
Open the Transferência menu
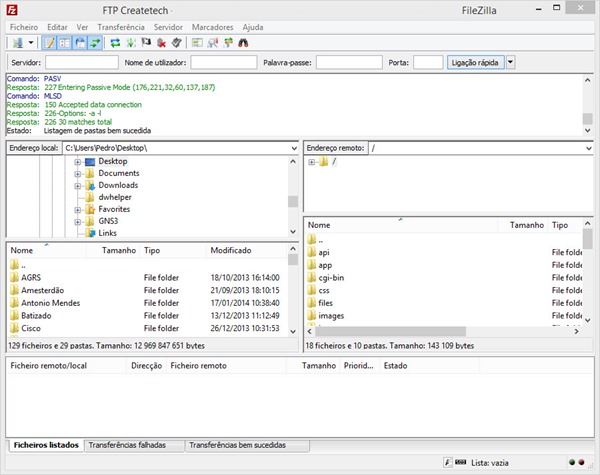121,27
